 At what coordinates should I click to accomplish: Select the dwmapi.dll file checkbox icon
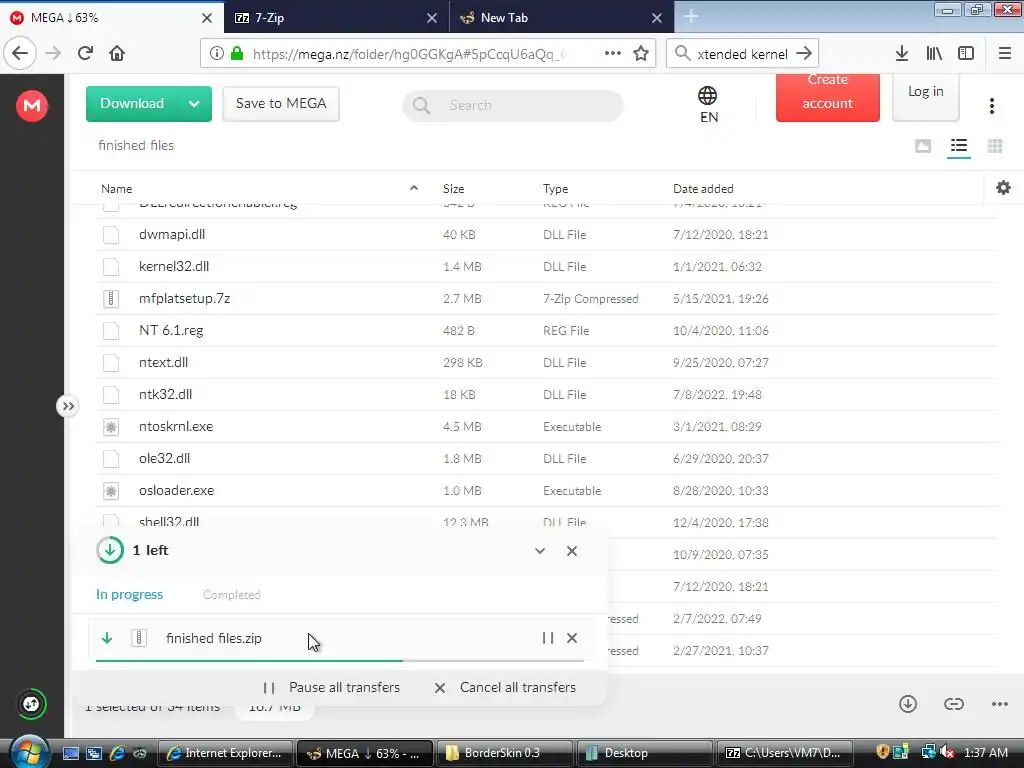111,234
